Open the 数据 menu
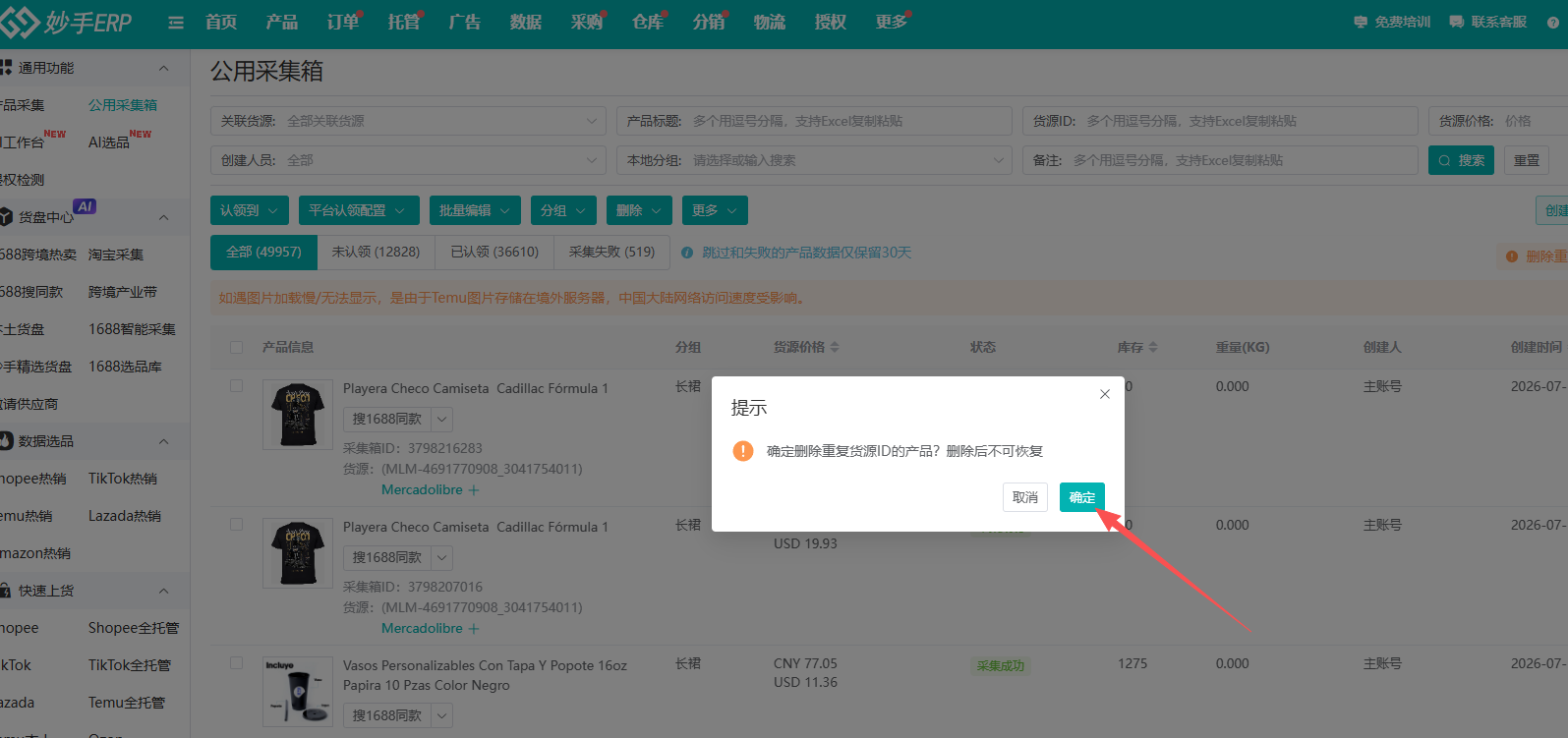This screenshot has height=738, width=1568. (526, 22)
